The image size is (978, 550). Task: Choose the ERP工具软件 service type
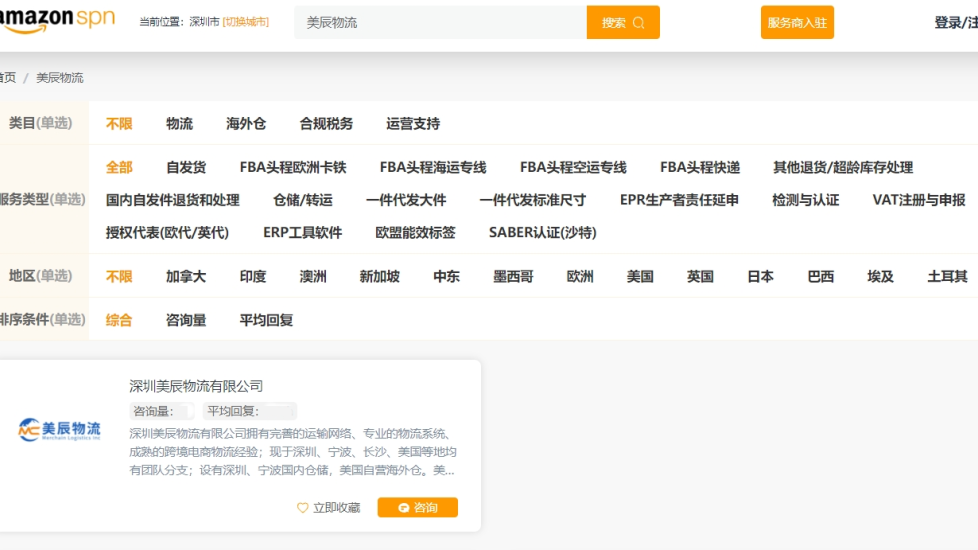point(303,233)
